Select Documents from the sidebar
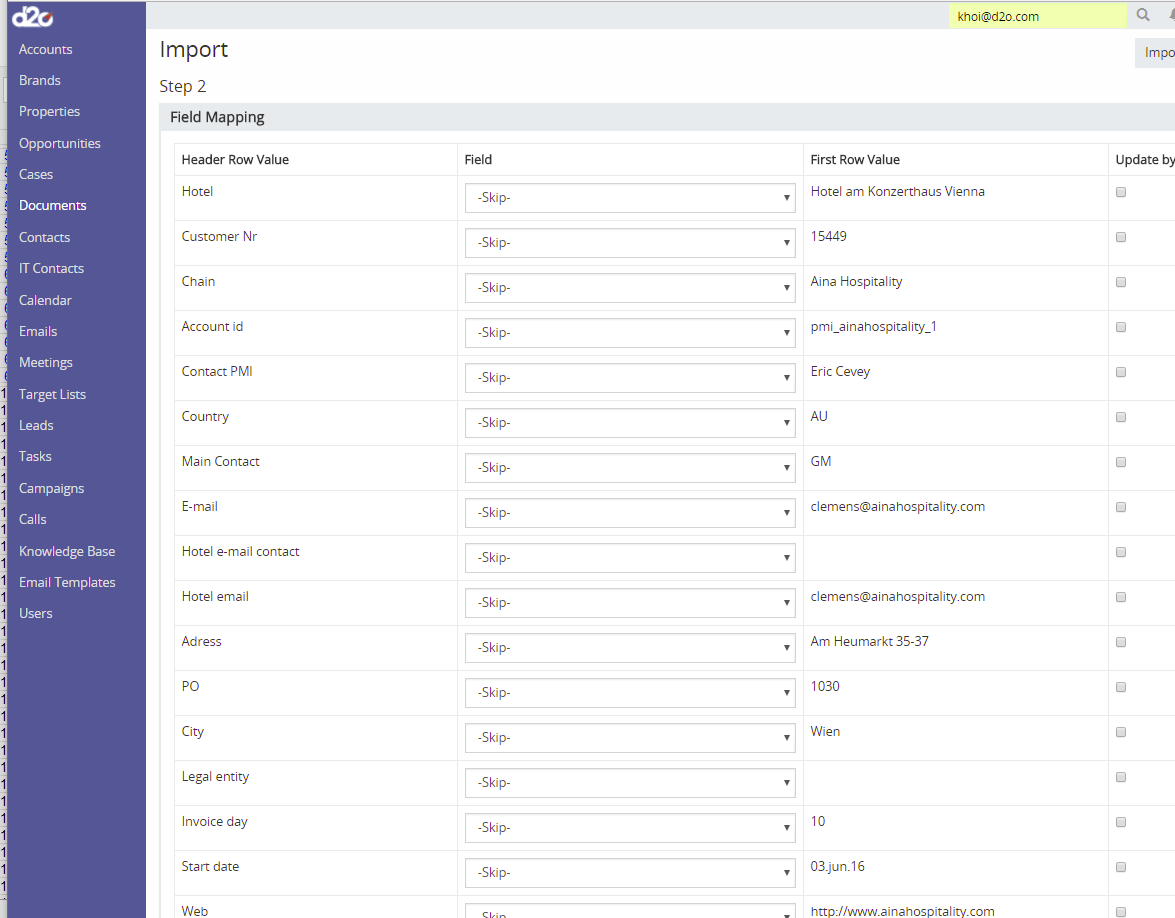 [53, 205]
